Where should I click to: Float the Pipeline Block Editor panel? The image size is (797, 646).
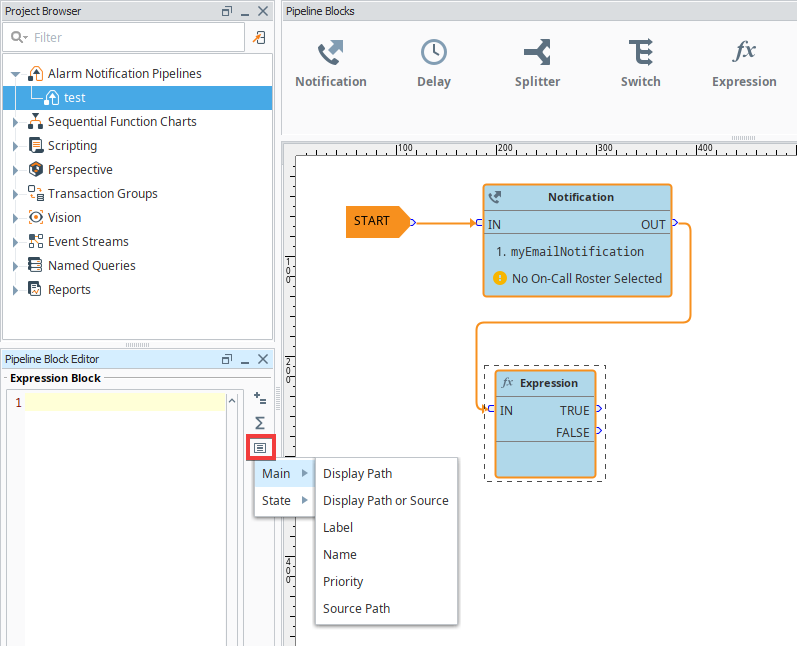tap(227, 359)
